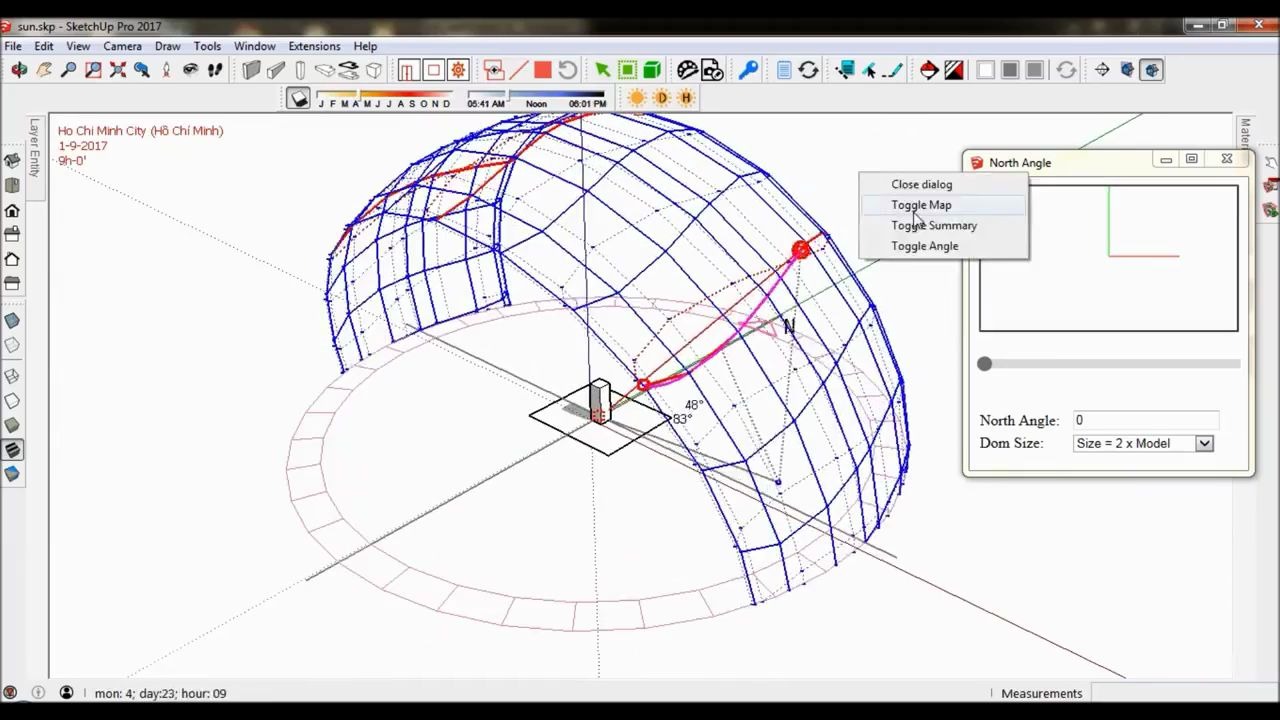
Task: Select the Walk footprints tool
Action: pyautogui.click(x=214, y=70)
